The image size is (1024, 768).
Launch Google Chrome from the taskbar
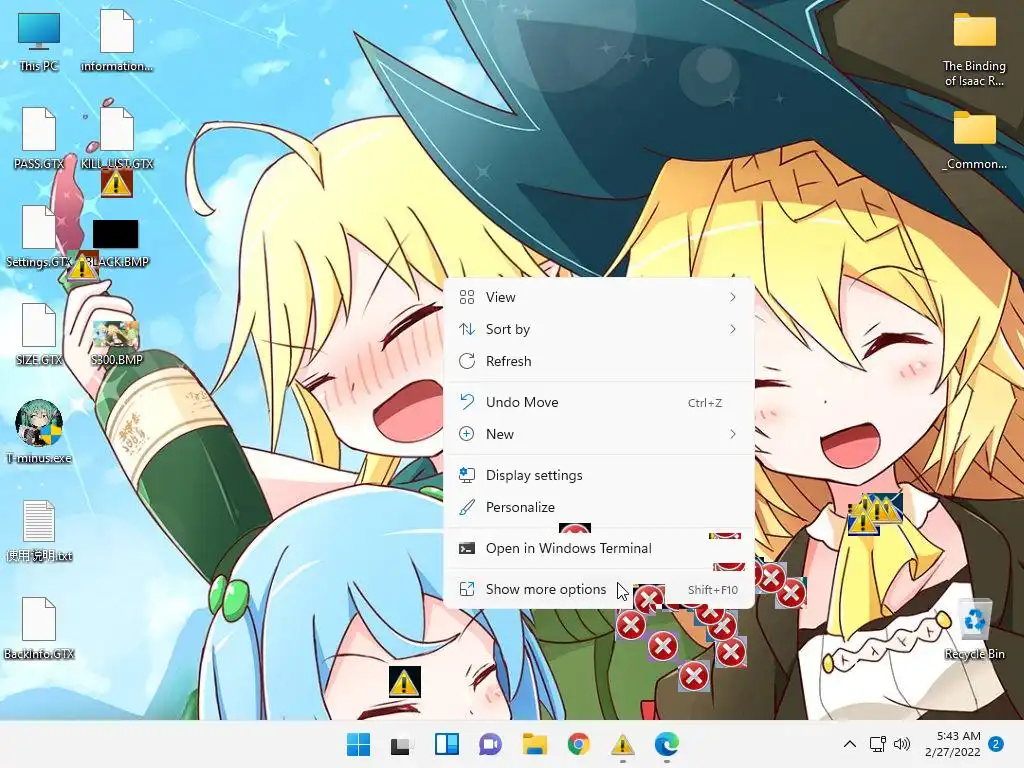[578, 744]
